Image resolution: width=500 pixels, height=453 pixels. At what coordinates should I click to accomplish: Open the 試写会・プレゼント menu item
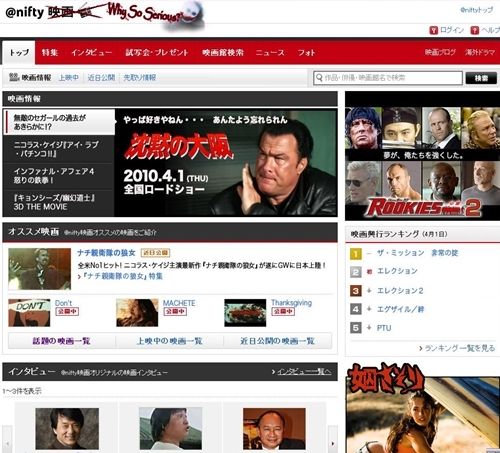click(157, 53)
